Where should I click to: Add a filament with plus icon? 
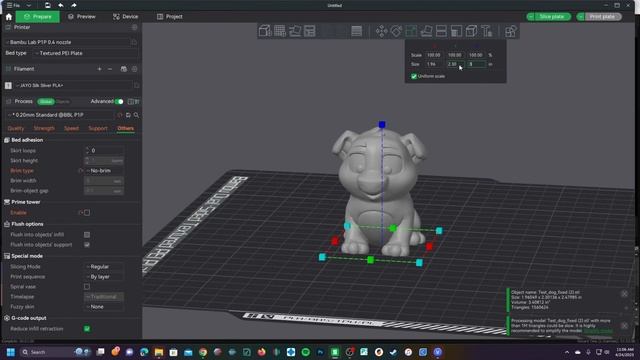coord(99,69)
